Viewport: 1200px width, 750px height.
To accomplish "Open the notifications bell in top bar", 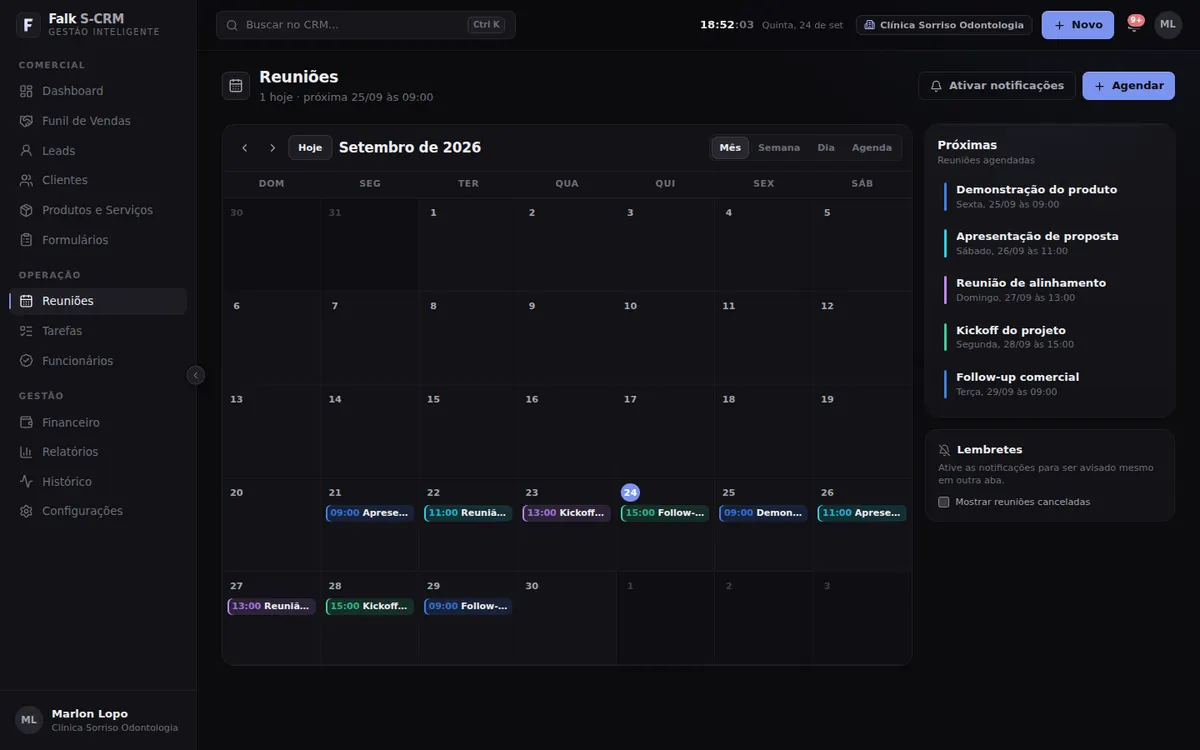I will click(x=1133, y=25).
